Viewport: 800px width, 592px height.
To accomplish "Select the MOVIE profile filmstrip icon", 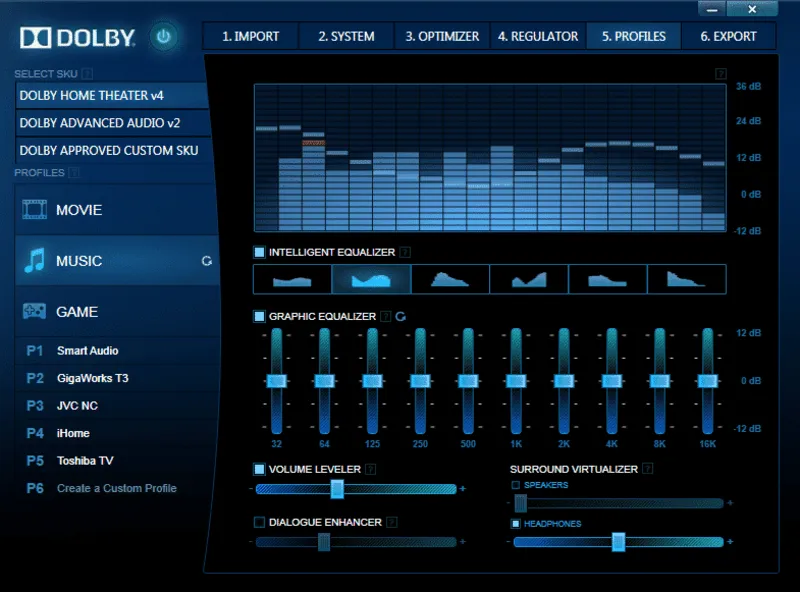I will point(34,210).
